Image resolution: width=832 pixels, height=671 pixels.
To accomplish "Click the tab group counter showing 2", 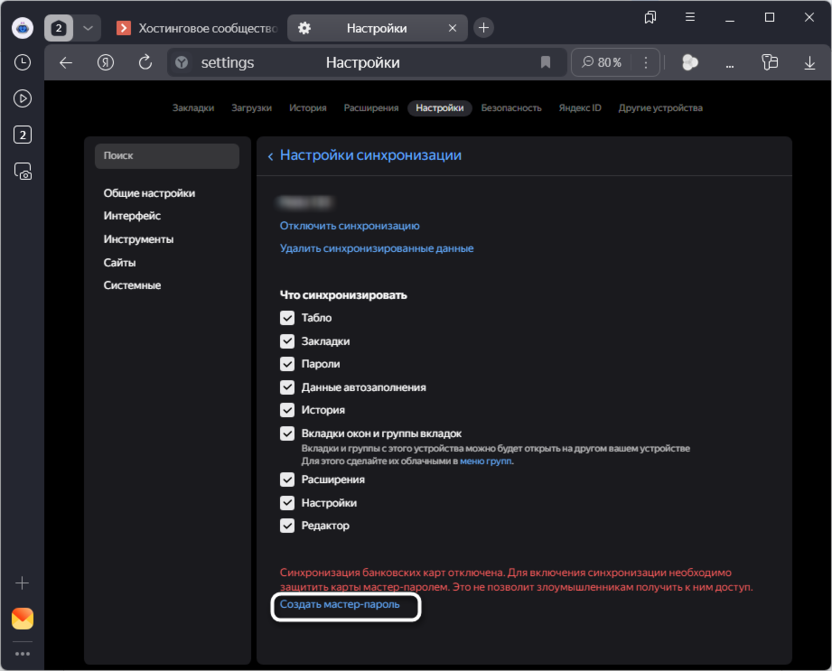I will tap(58, 28).
